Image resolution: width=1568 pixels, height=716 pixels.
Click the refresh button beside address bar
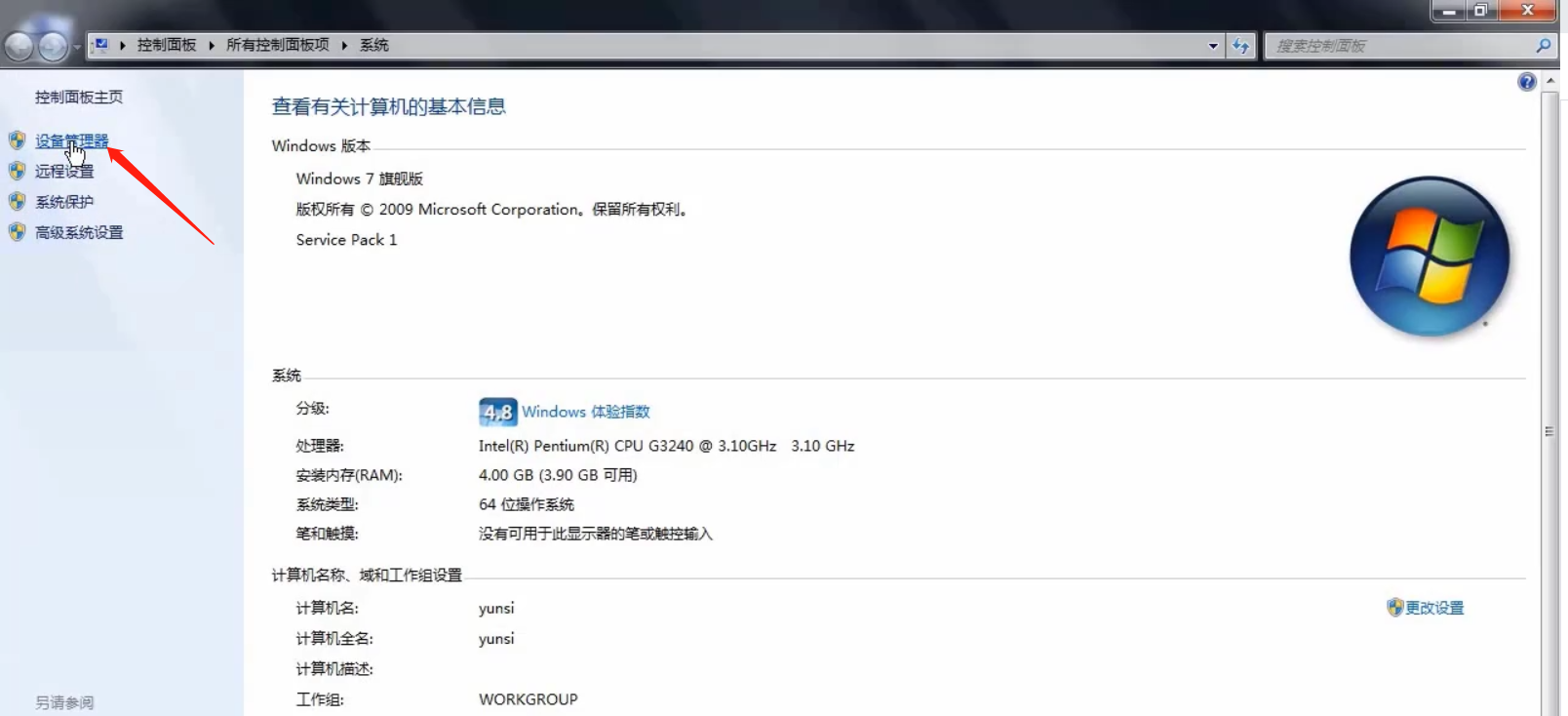click(1240, 46)
